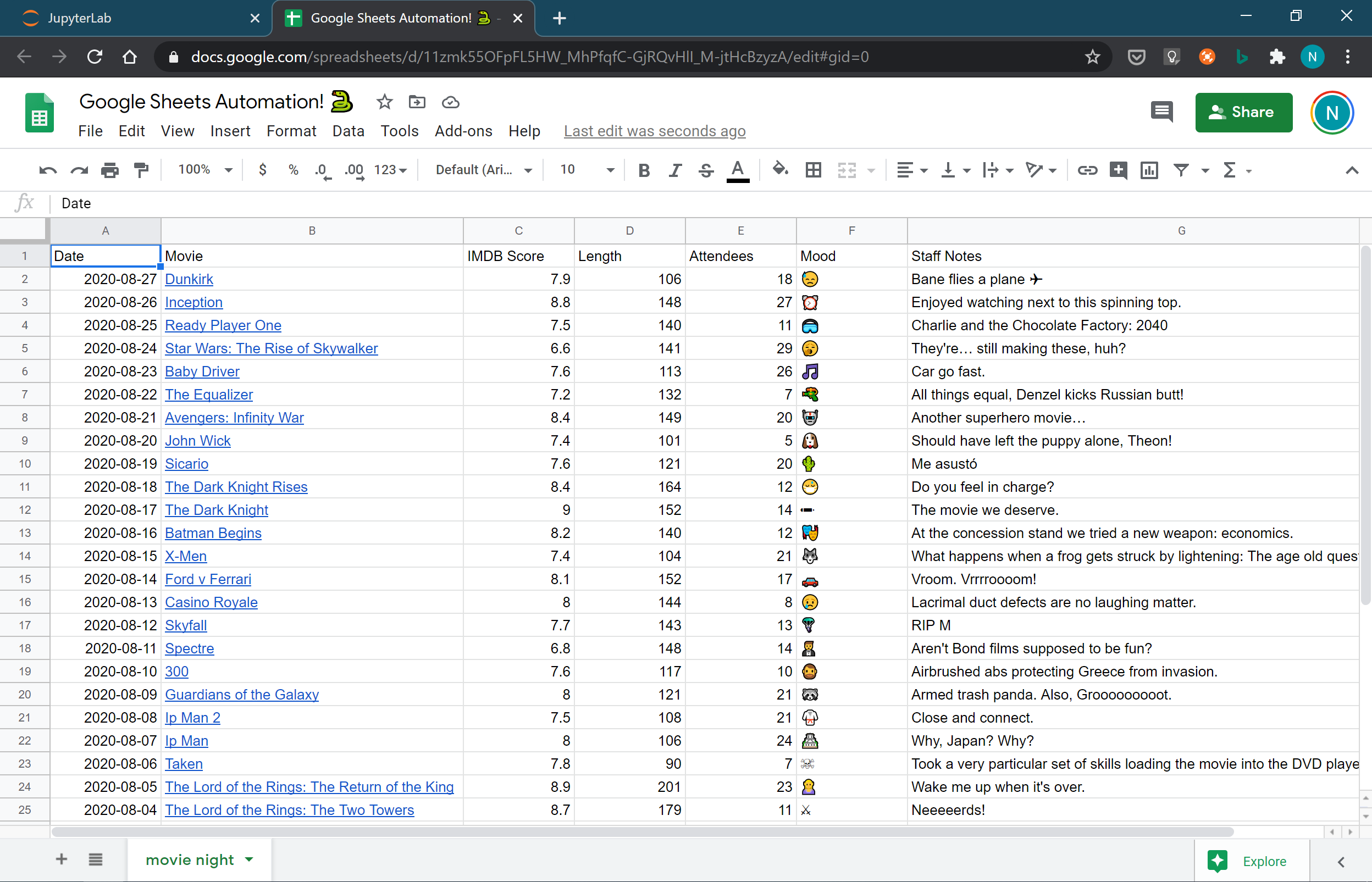Open comment history icon
Viewport: 1372px width, 882px height.
1161,112
